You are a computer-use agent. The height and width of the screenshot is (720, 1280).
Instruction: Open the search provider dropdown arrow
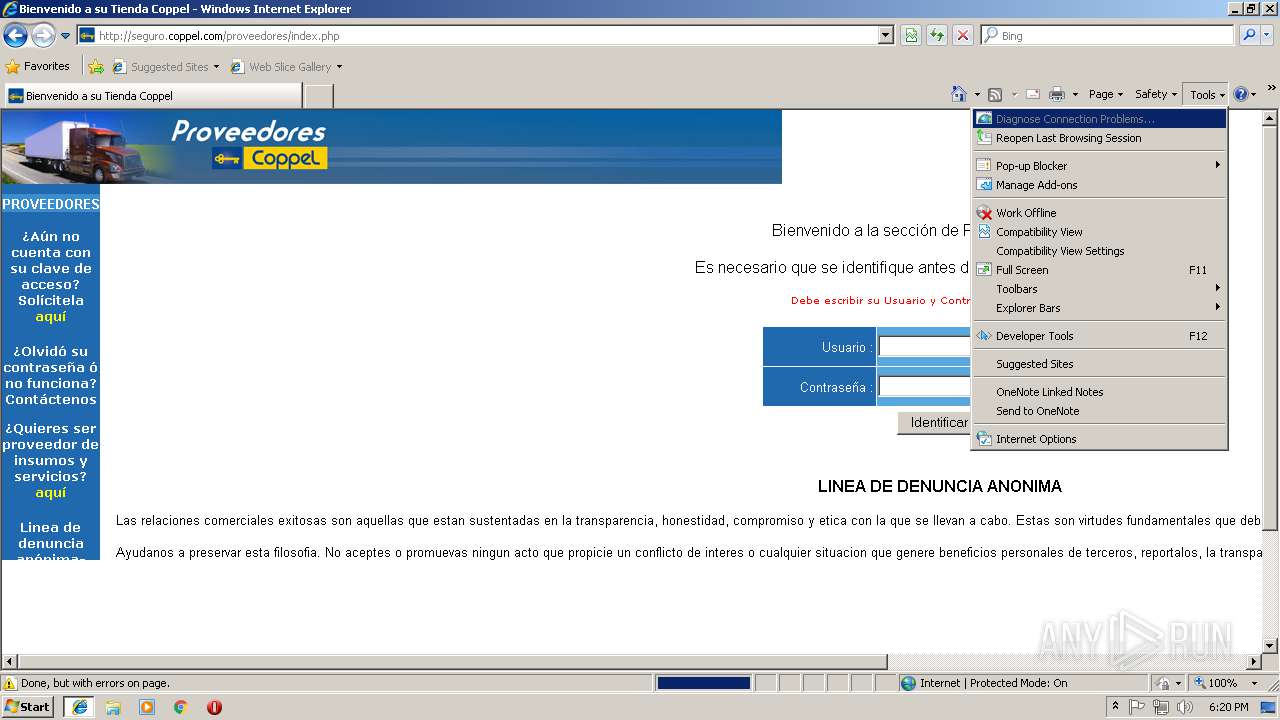[1268, 35]
